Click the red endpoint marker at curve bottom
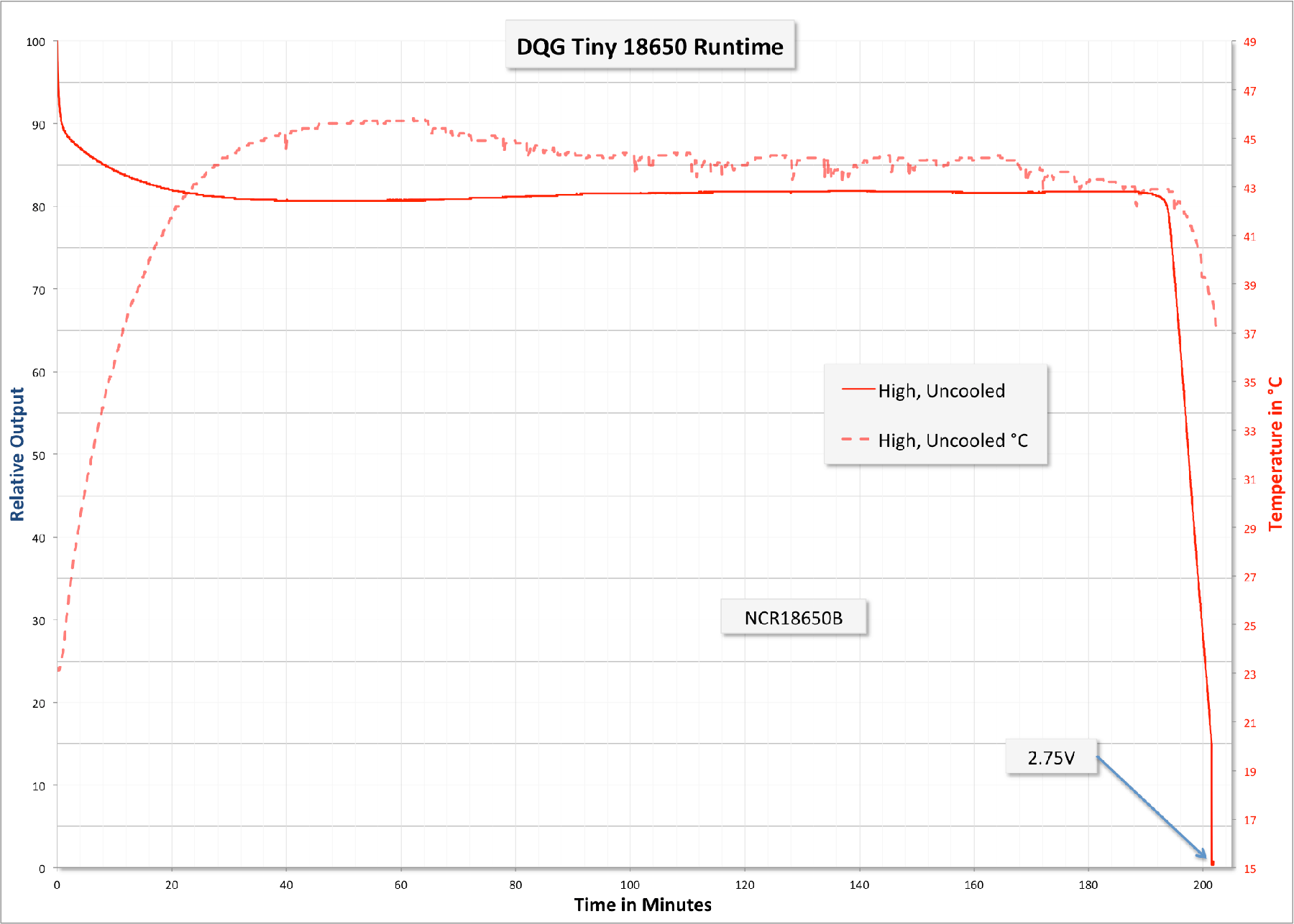The height and width of the screenshot is (924, 1294). point(1212,863)
